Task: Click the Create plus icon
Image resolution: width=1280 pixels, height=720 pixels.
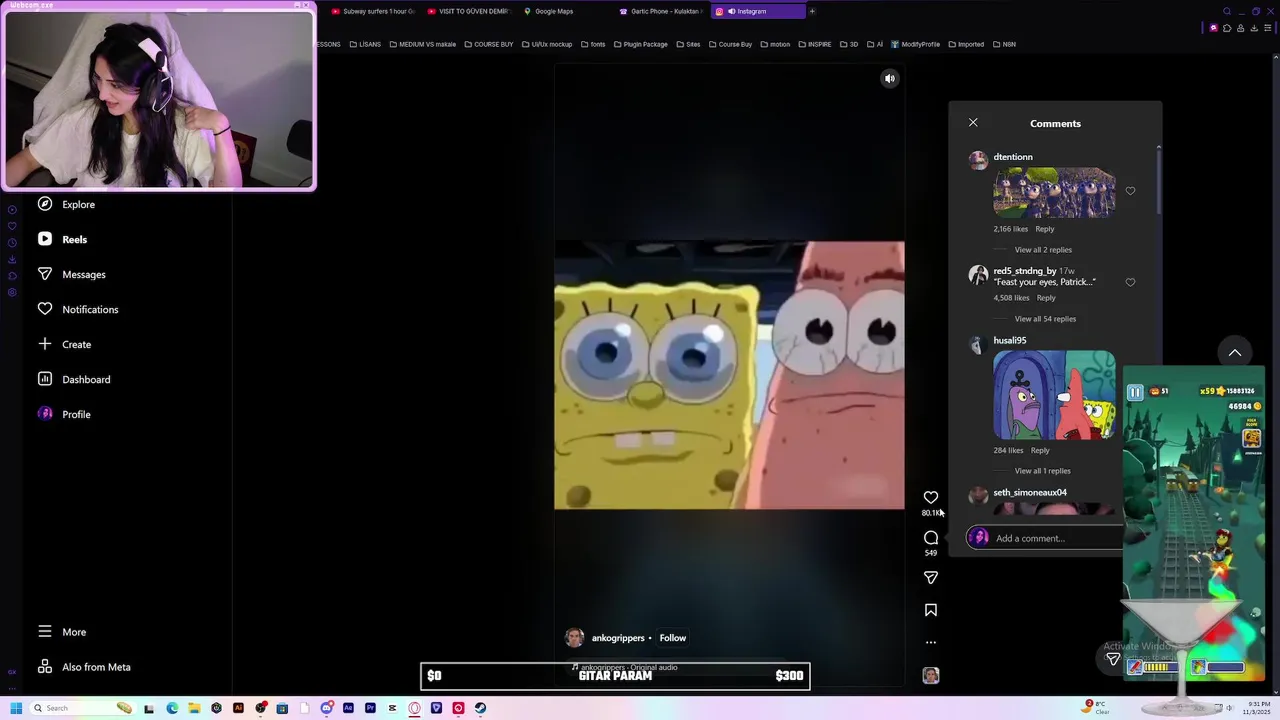Action: pyautogui.click(x=45, y=344)
